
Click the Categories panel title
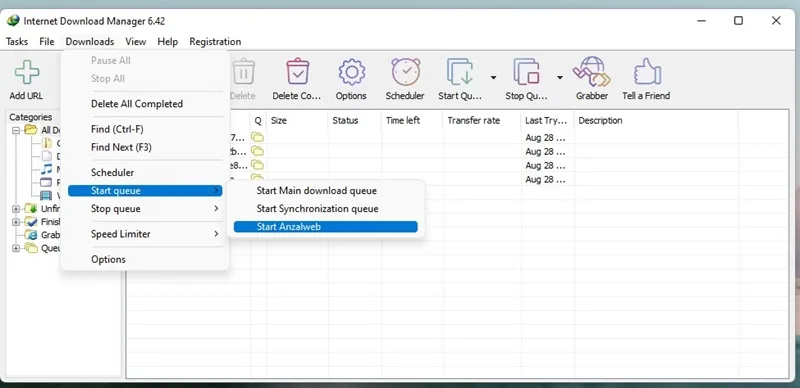[31, 117]
